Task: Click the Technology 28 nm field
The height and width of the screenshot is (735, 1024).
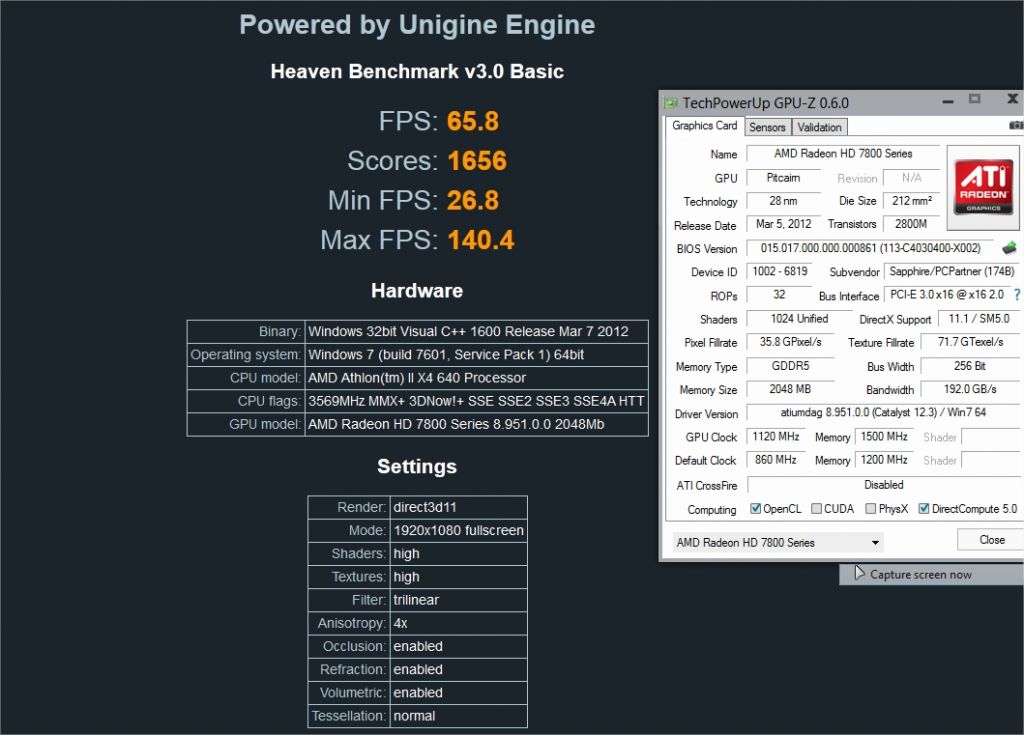Action: pyautogui.click(x=783, y=201)
